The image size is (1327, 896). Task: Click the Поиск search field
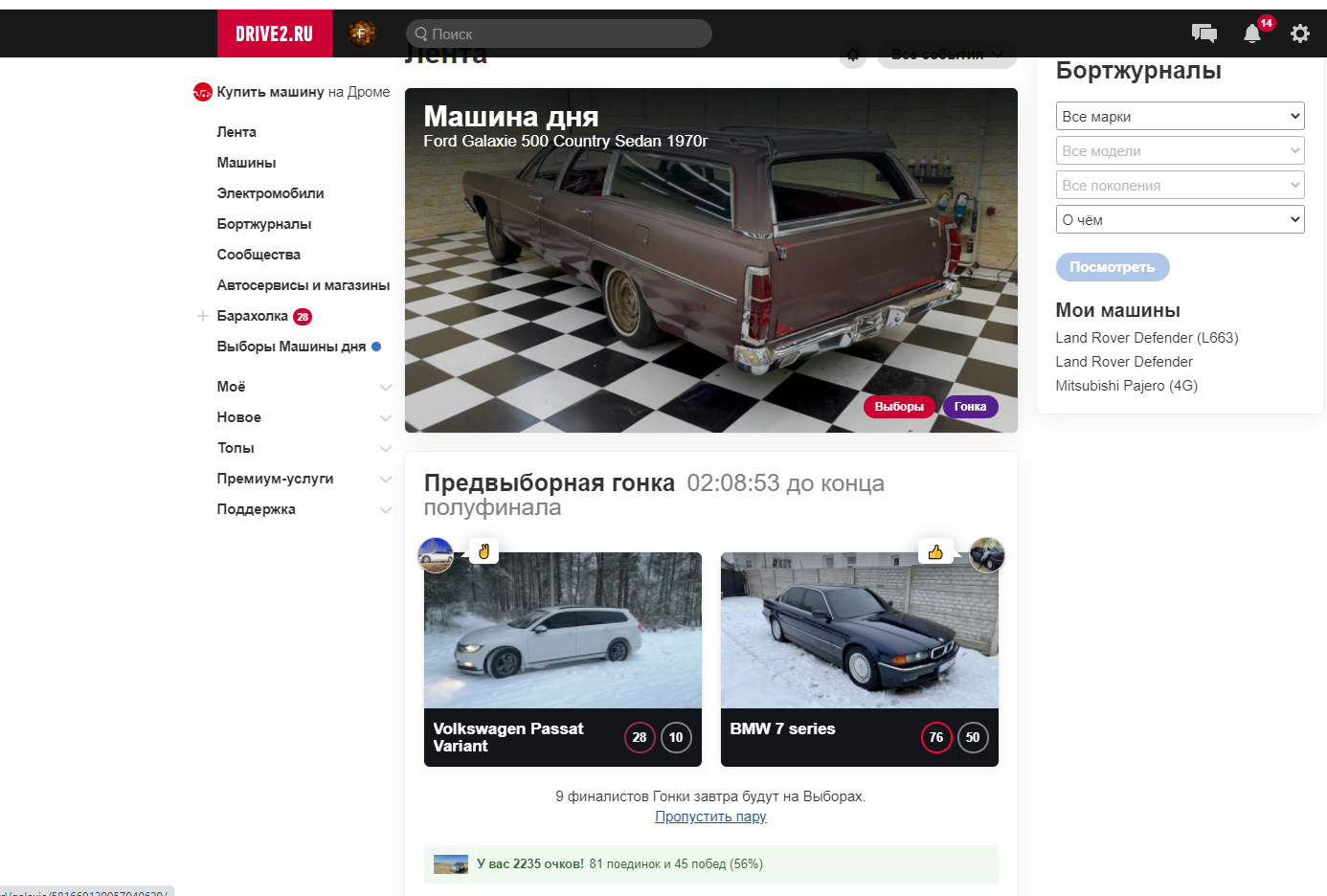(x=559, y=34)
